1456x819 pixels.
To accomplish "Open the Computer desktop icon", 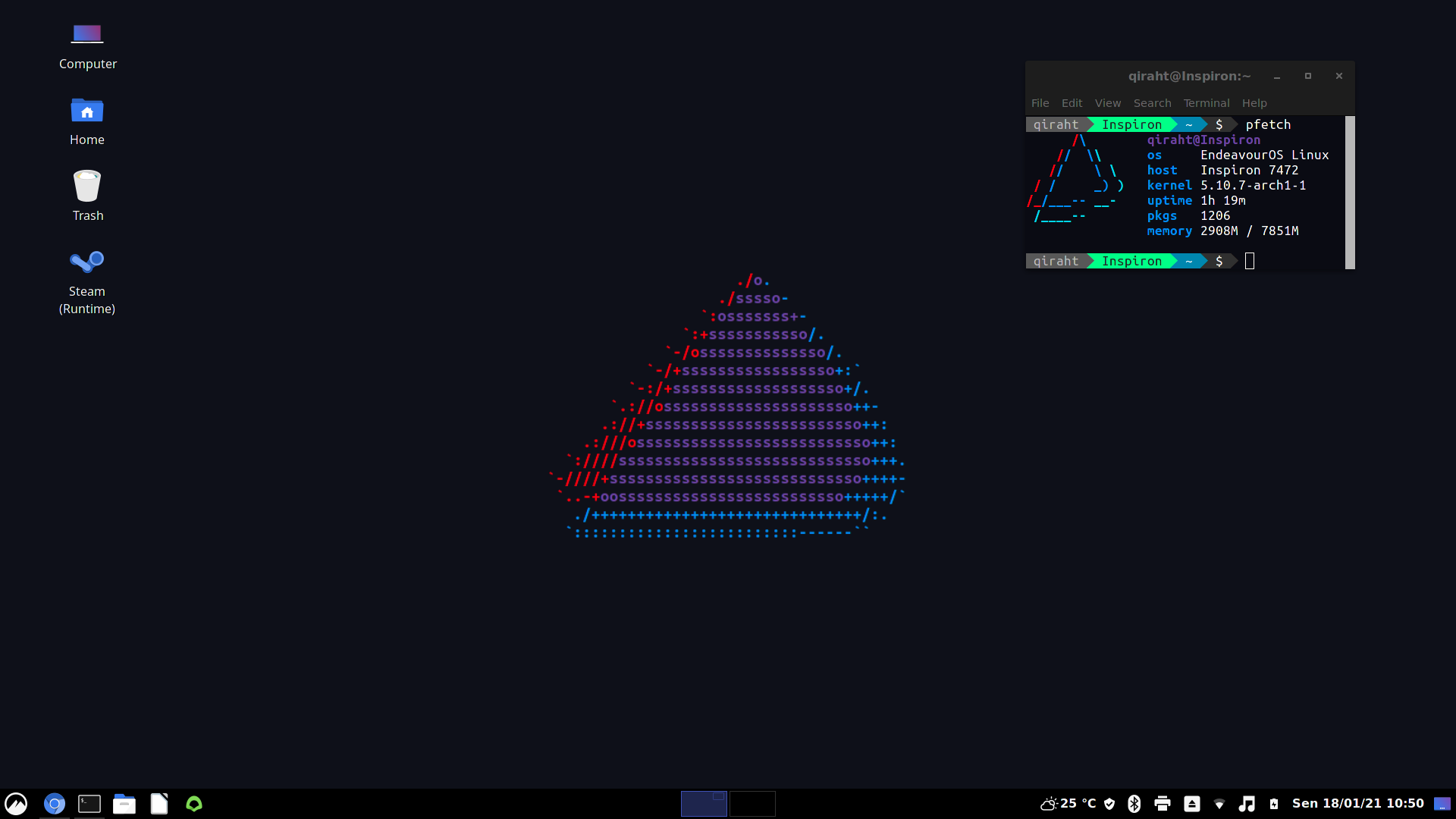I will click(x=87, y=45).
